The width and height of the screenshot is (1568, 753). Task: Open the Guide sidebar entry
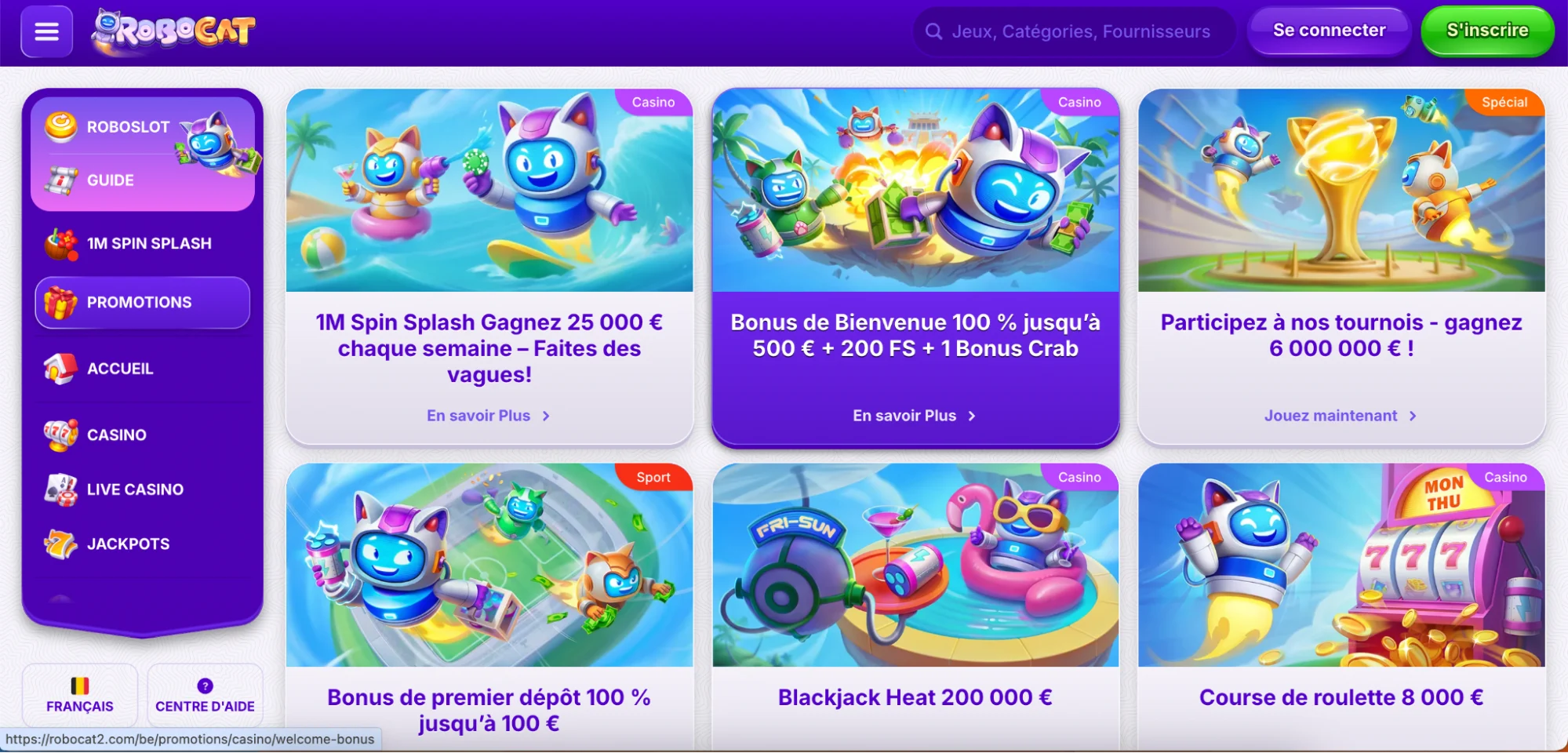(110, 180)
